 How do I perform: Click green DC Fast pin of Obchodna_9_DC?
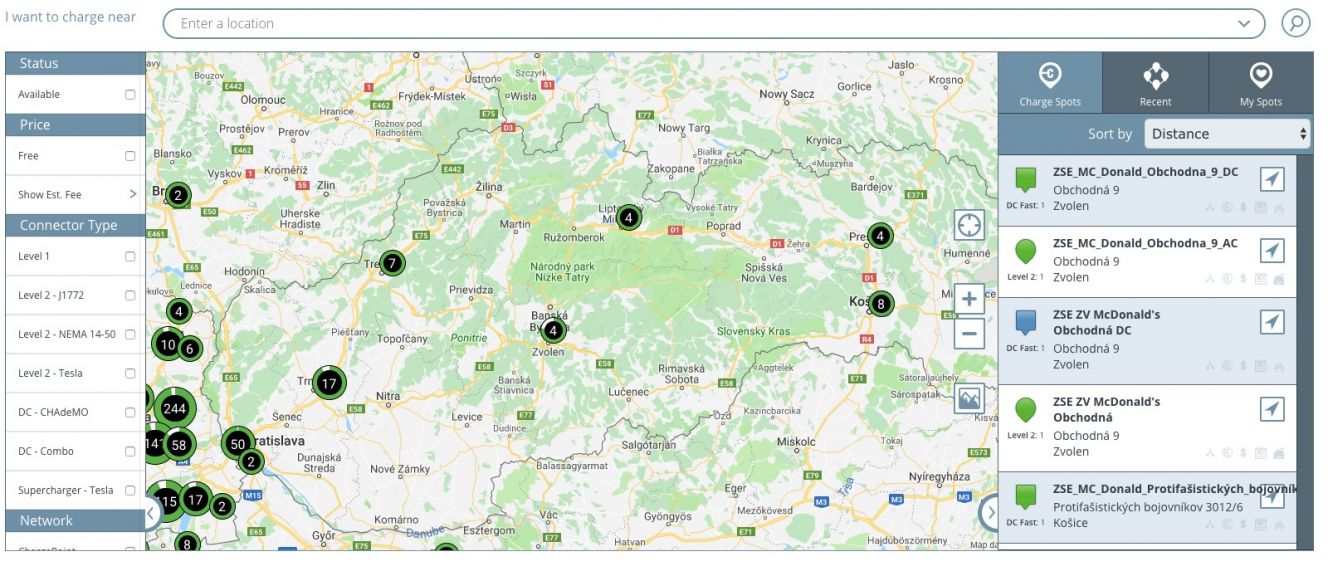coord(1025,180)
